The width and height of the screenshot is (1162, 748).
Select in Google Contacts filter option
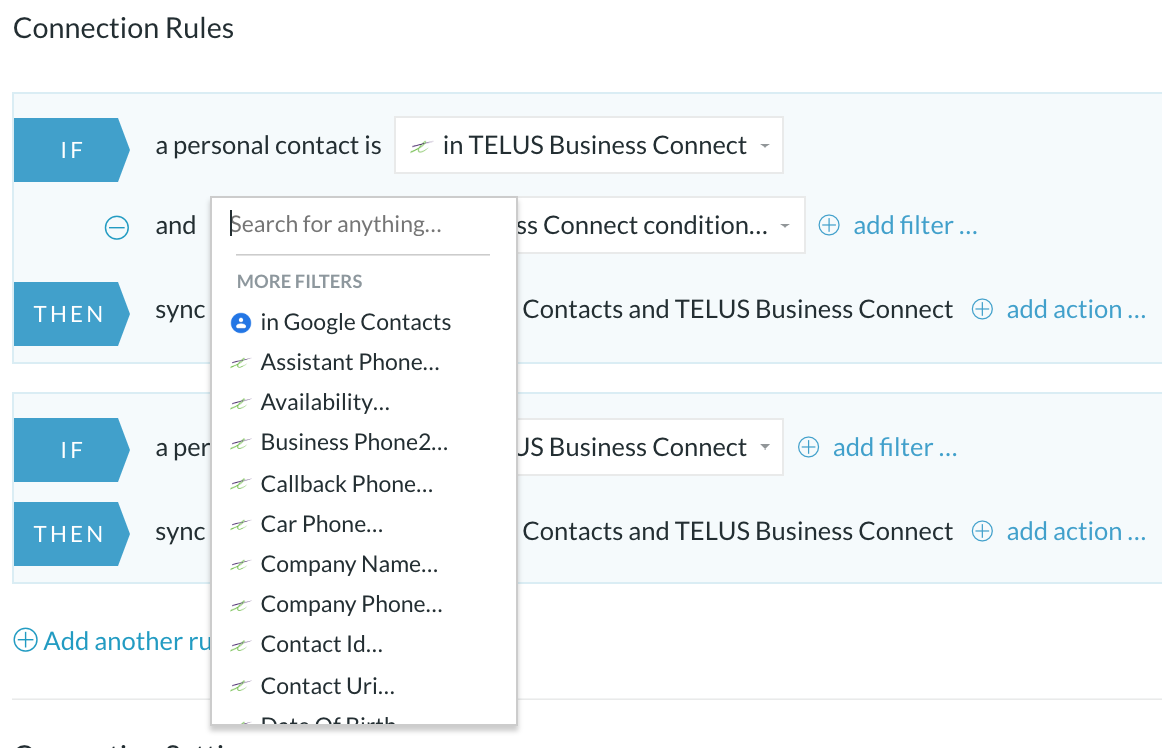tap(356, 322)
